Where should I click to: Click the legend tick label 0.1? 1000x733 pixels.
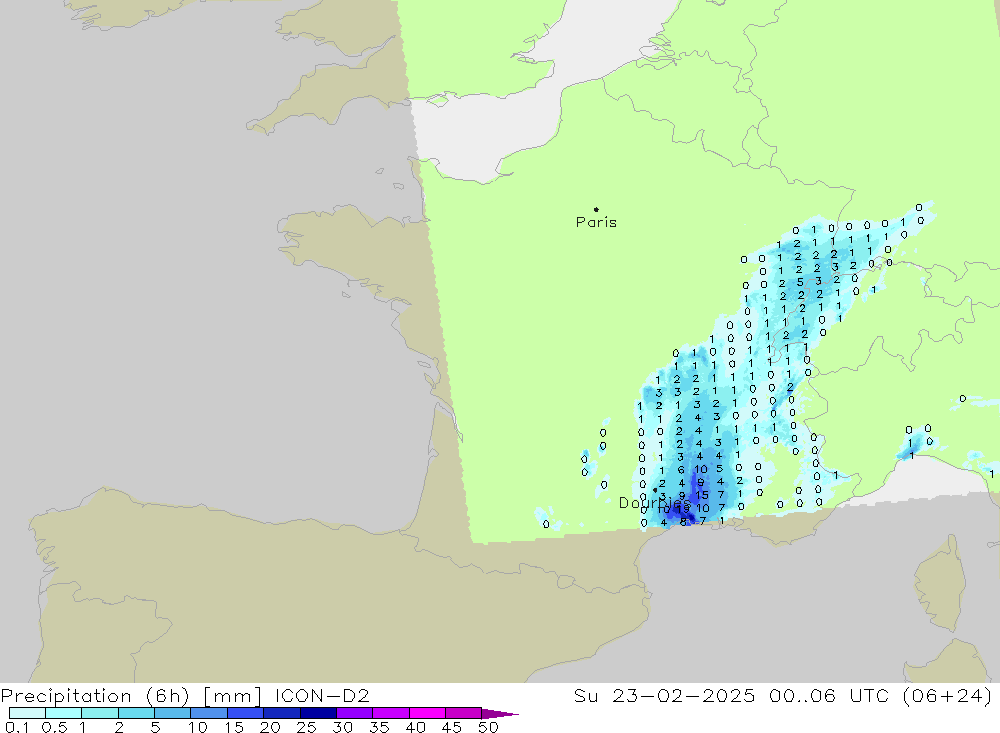coord(17,727)
